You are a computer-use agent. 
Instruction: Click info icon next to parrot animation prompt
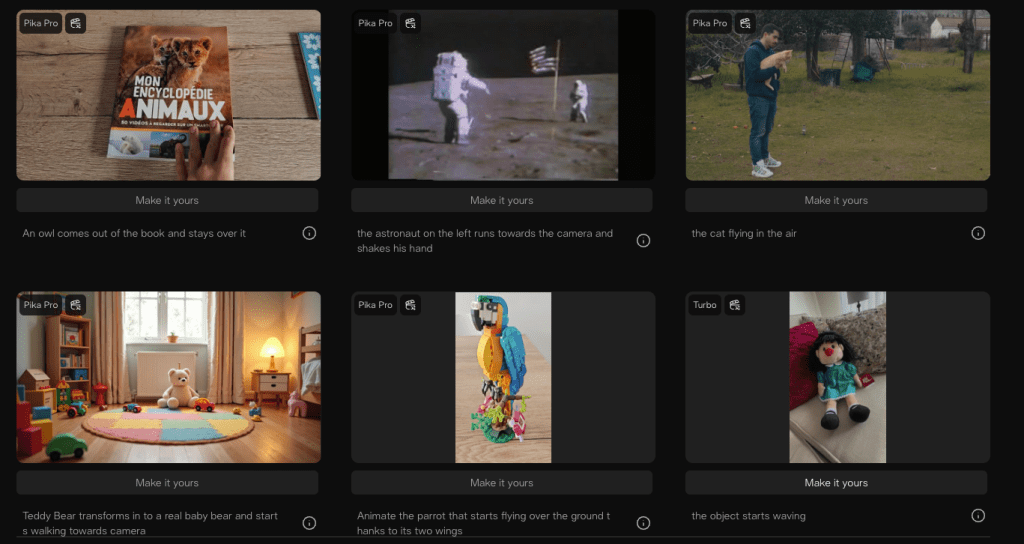click(x=643, y=523)
